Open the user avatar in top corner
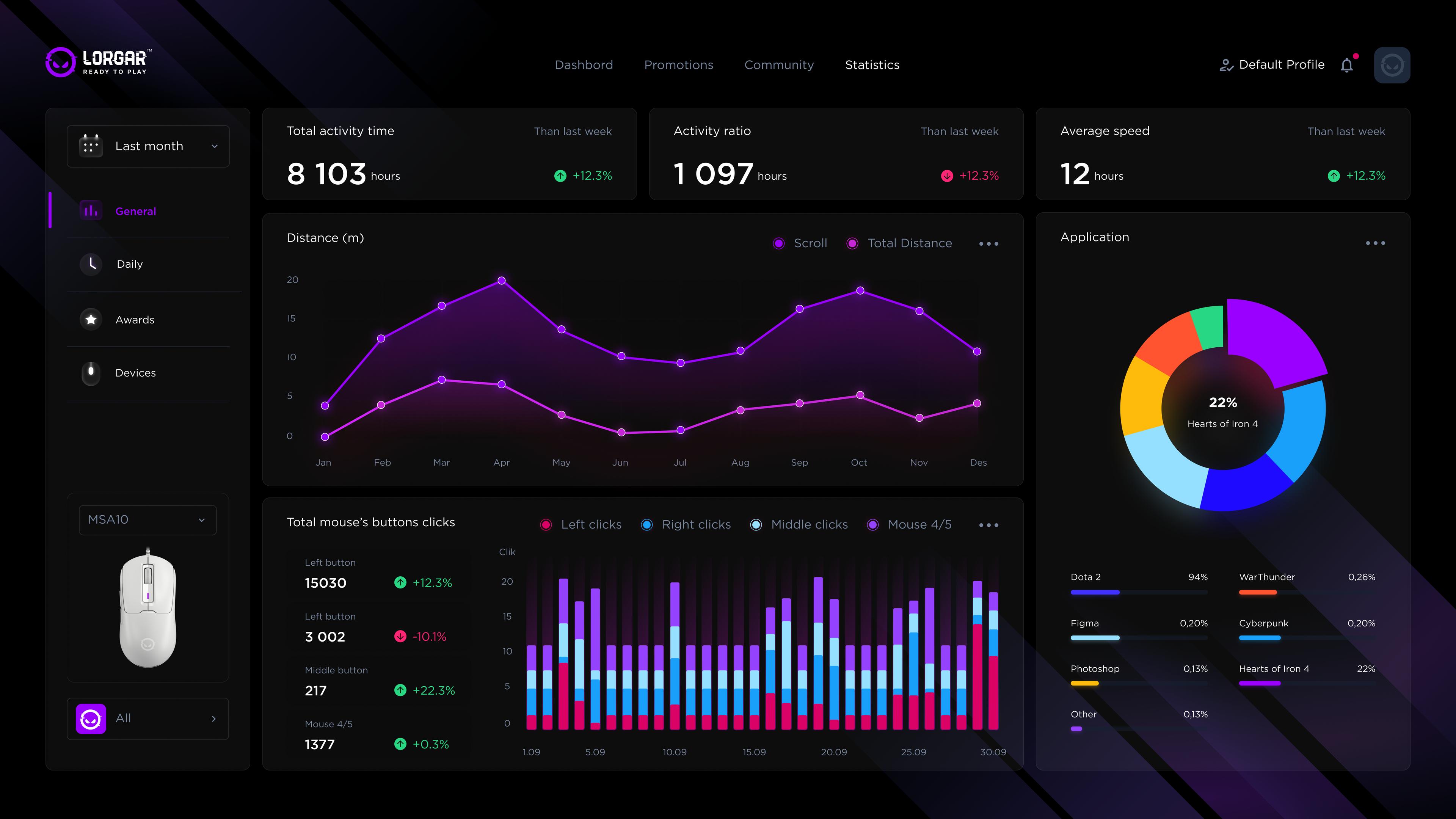This screenshot has width=1456, height=819. pyautogui.click(x=1392, y=66)
